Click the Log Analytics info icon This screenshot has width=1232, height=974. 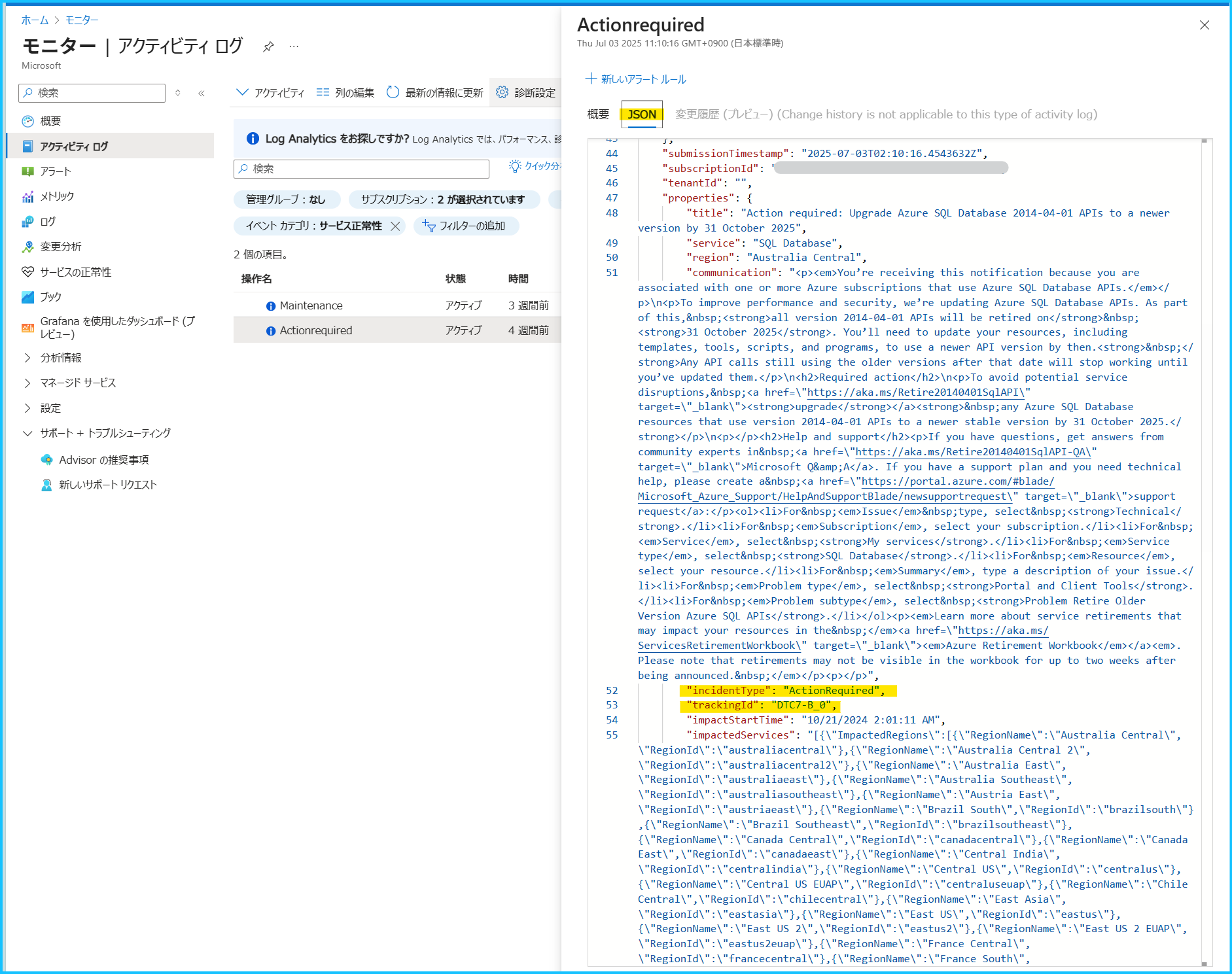253,139
